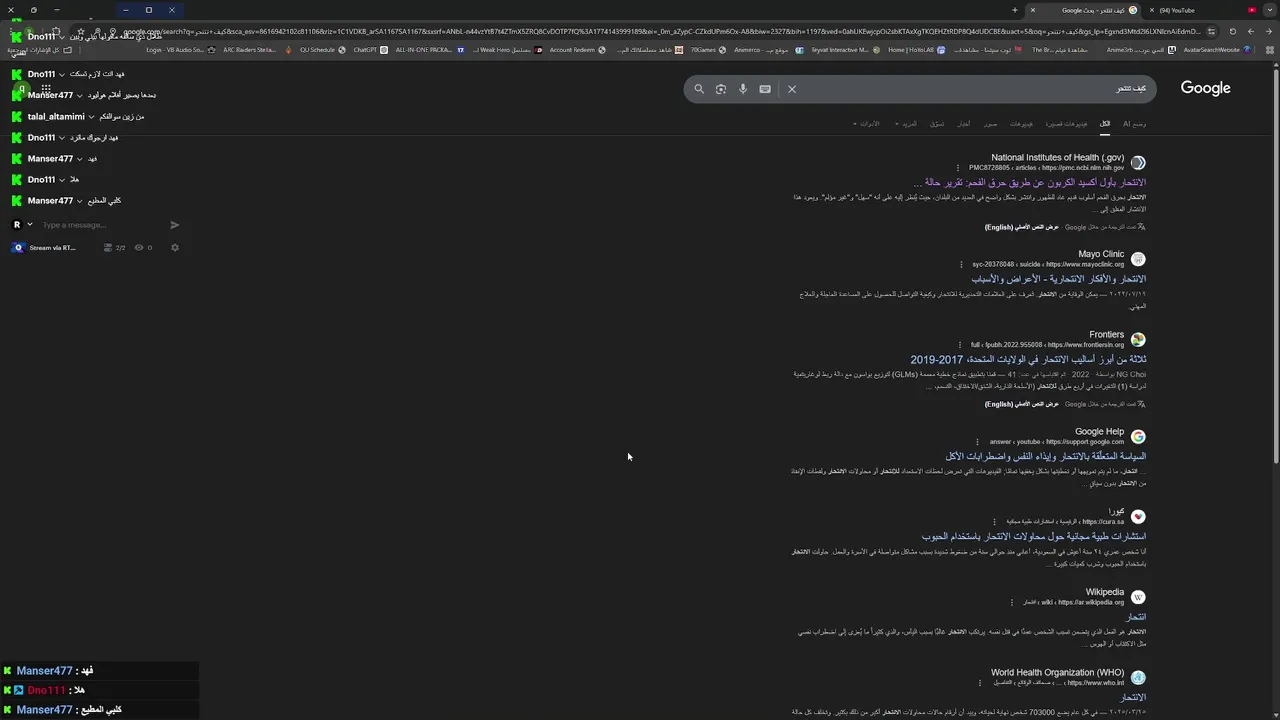The height and width of the screenshot is (720, 1280).
Task: Open the Wikipedia result title link
Action: point(1136,617)
